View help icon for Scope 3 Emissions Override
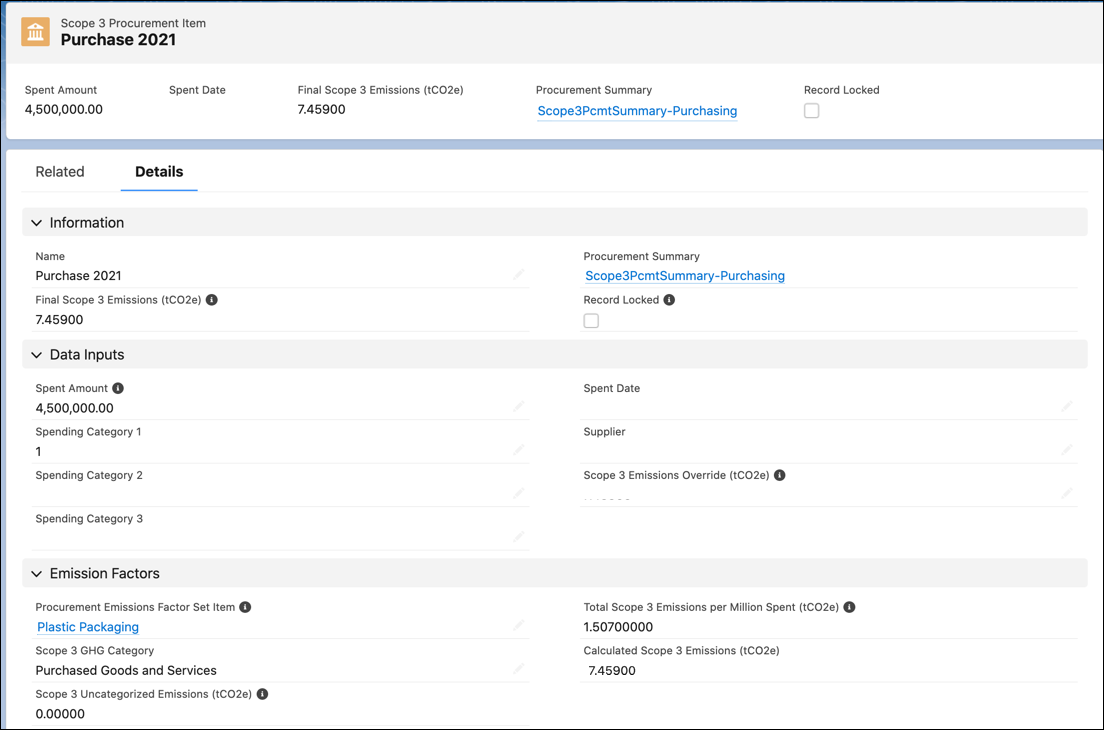The width and height of the screenshot is (1104, 730). point(779,475)
